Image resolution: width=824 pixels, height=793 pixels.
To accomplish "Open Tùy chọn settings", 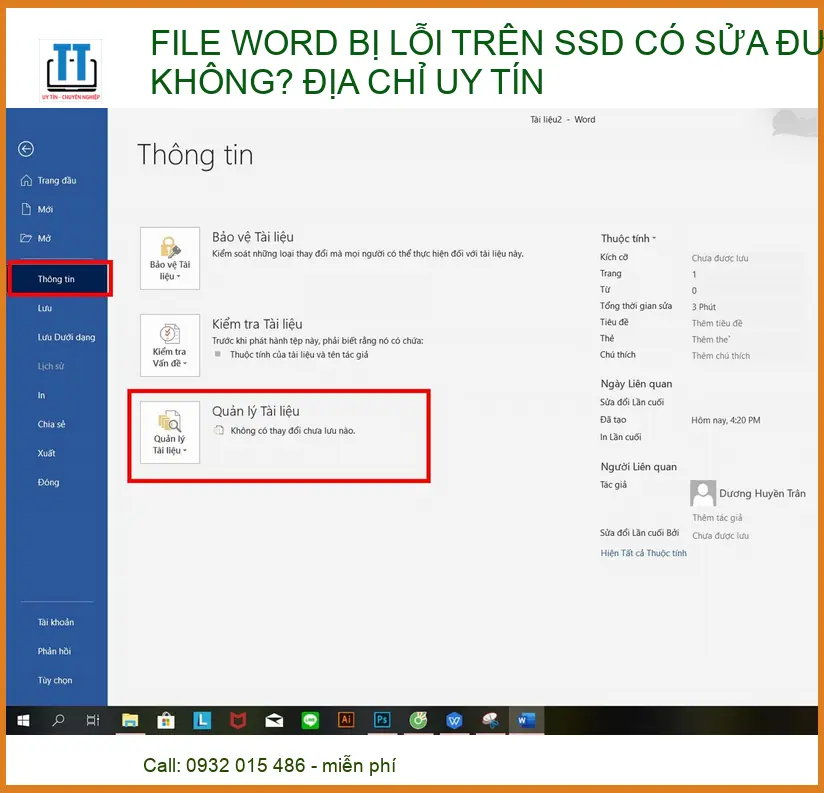I will pyautogui.click(x=55, y=680).
